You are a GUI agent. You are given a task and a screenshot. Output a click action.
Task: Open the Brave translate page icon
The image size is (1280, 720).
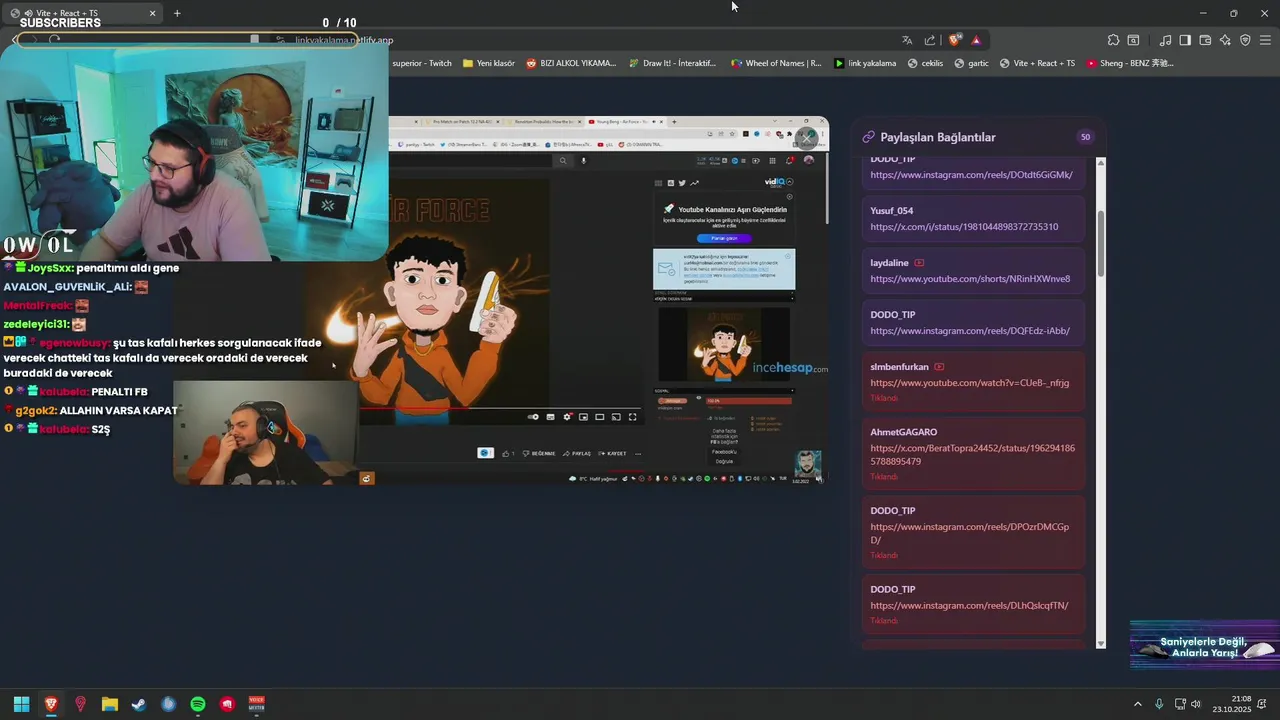907,40
